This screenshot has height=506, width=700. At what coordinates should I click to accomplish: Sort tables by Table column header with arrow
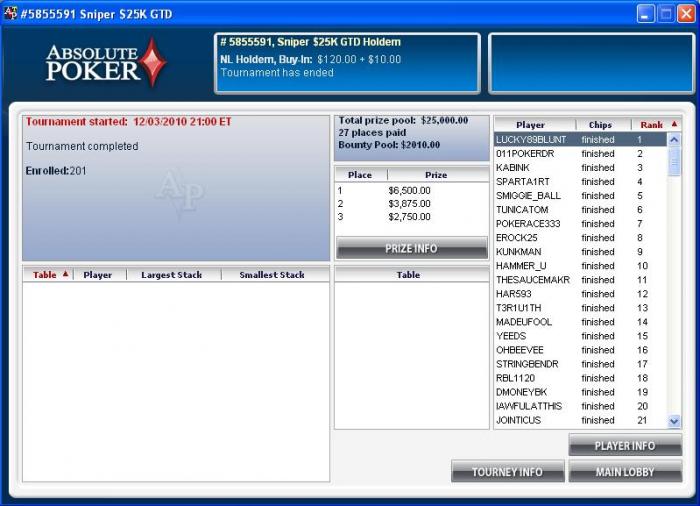point(48,275)
